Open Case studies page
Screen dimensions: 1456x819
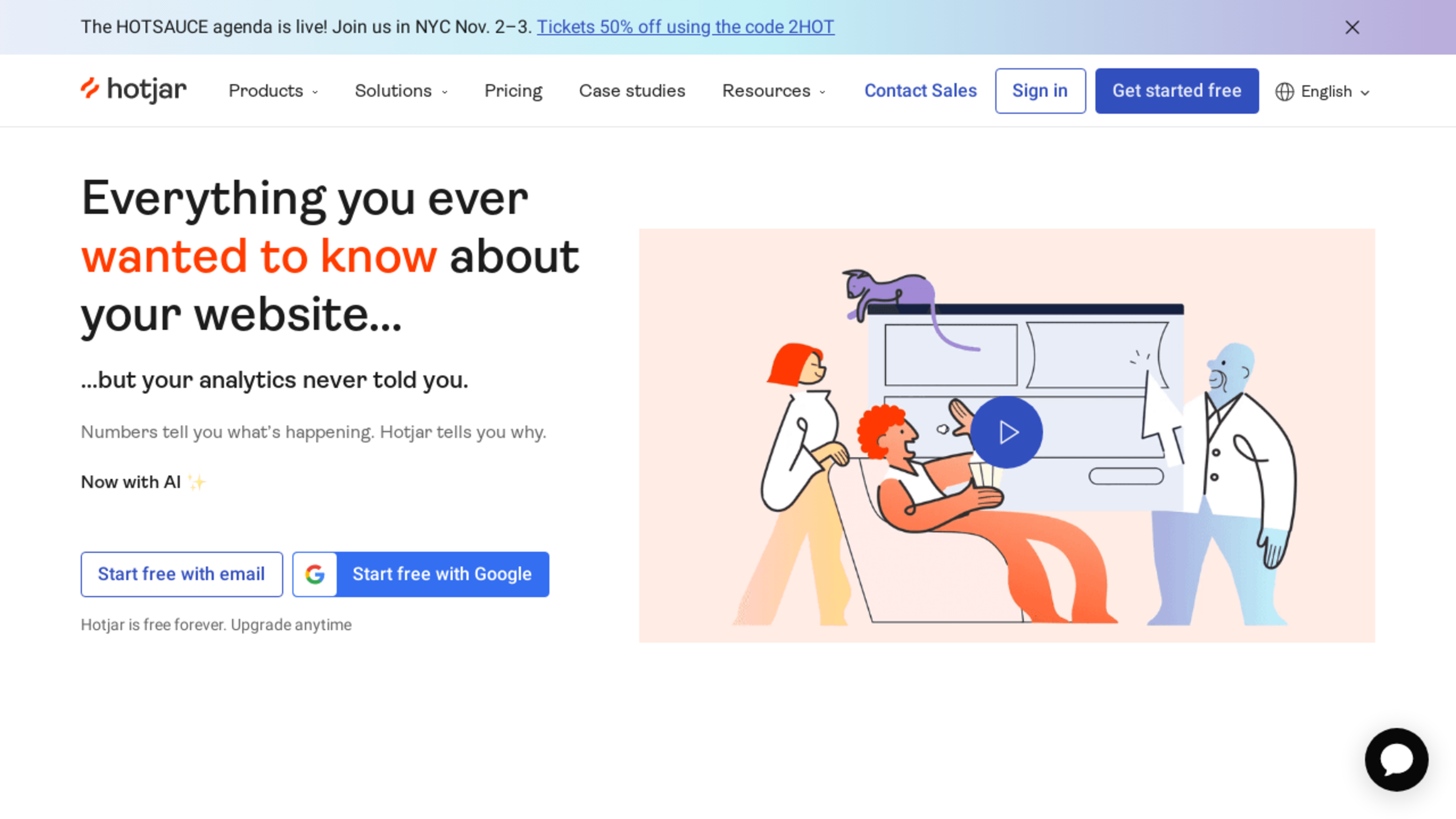click(x=632, y=91)
